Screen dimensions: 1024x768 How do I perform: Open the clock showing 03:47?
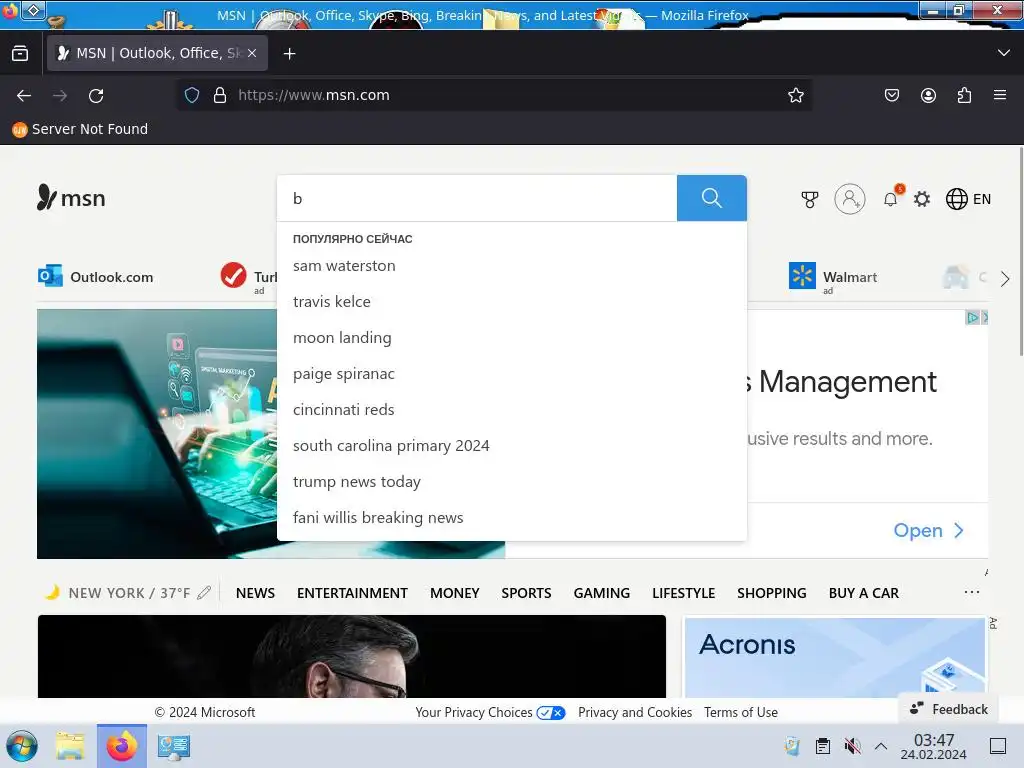933,746
